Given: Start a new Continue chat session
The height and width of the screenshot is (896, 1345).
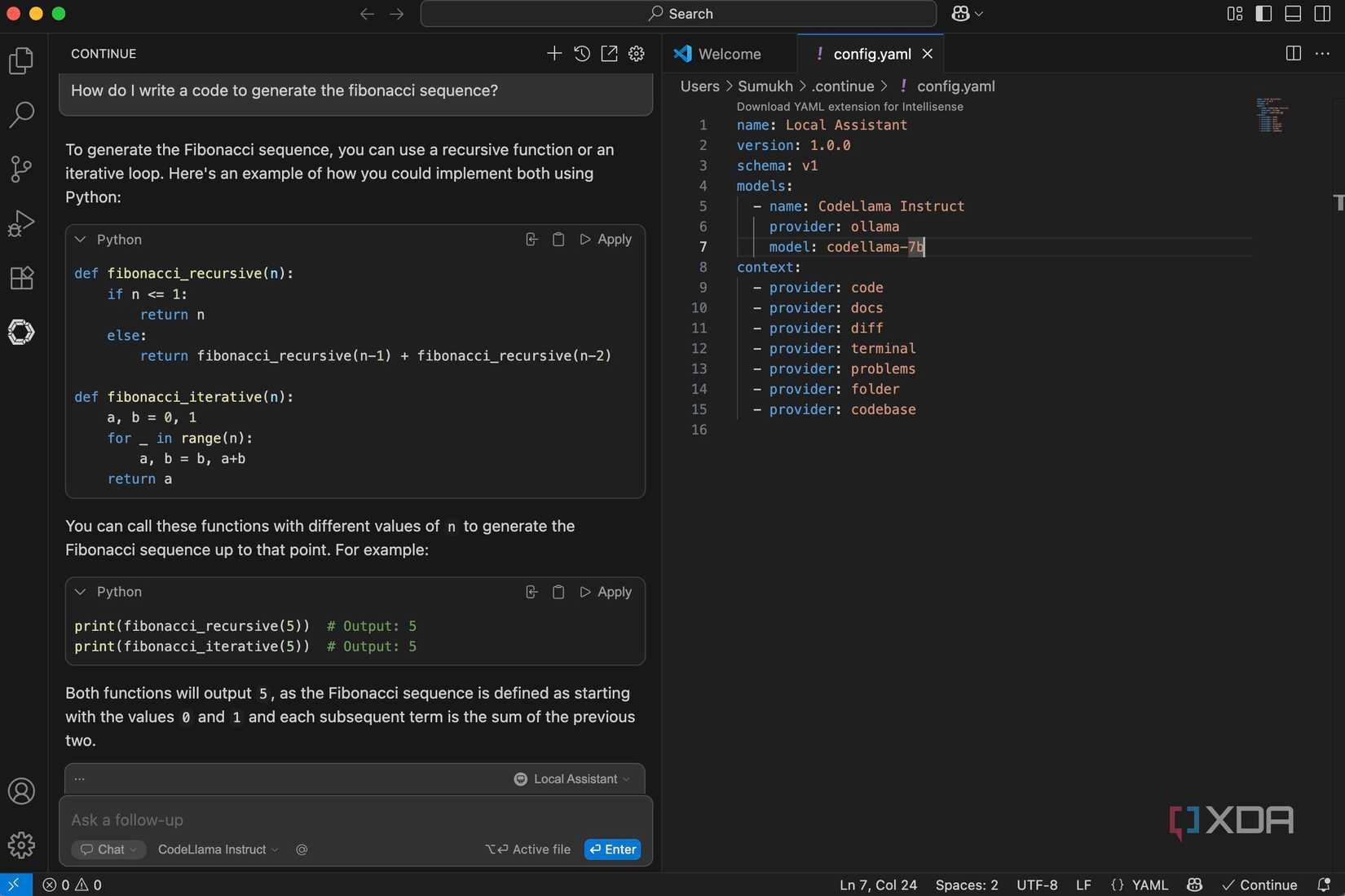Looking at the screenshot, I should point(553,54).
